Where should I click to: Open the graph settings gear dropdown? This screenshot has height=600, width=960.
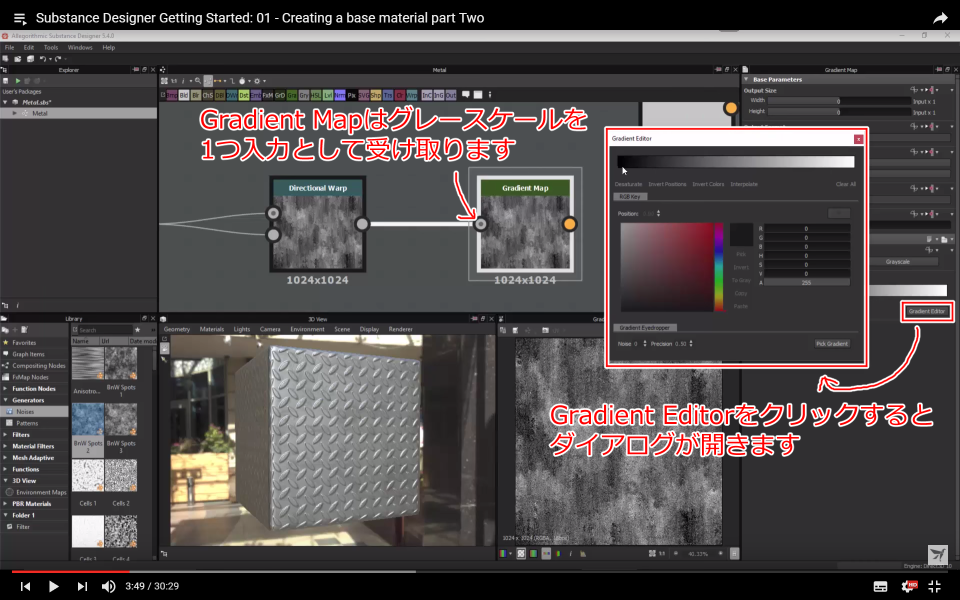click(x=259, y=81)
